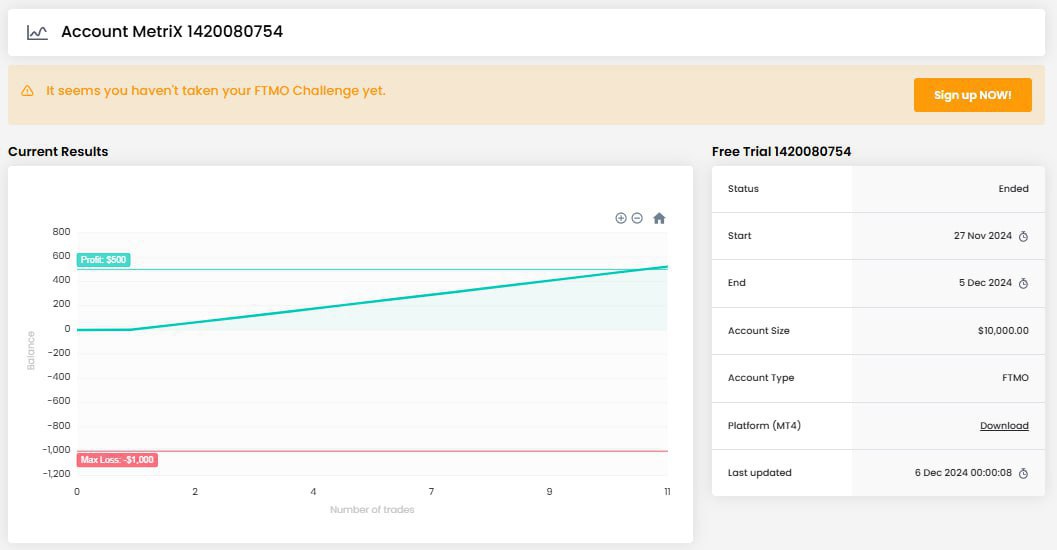Click the FTMO Challenge banner message
Screen dimensions: 1057x550
[x=215, y=91]
